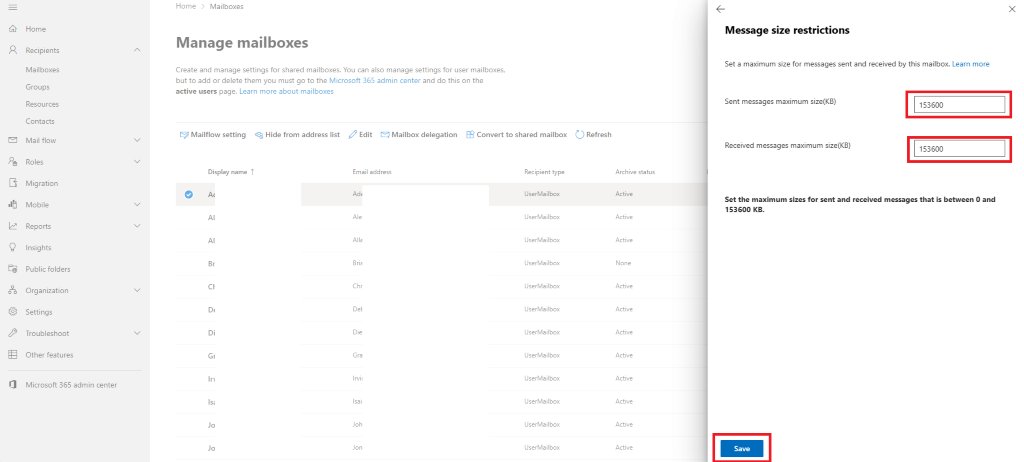Viewport: 1024px width, 462px height.
Task: Select the row with email starting Gra
Action: pyautogui.click(x=441, y=355)
